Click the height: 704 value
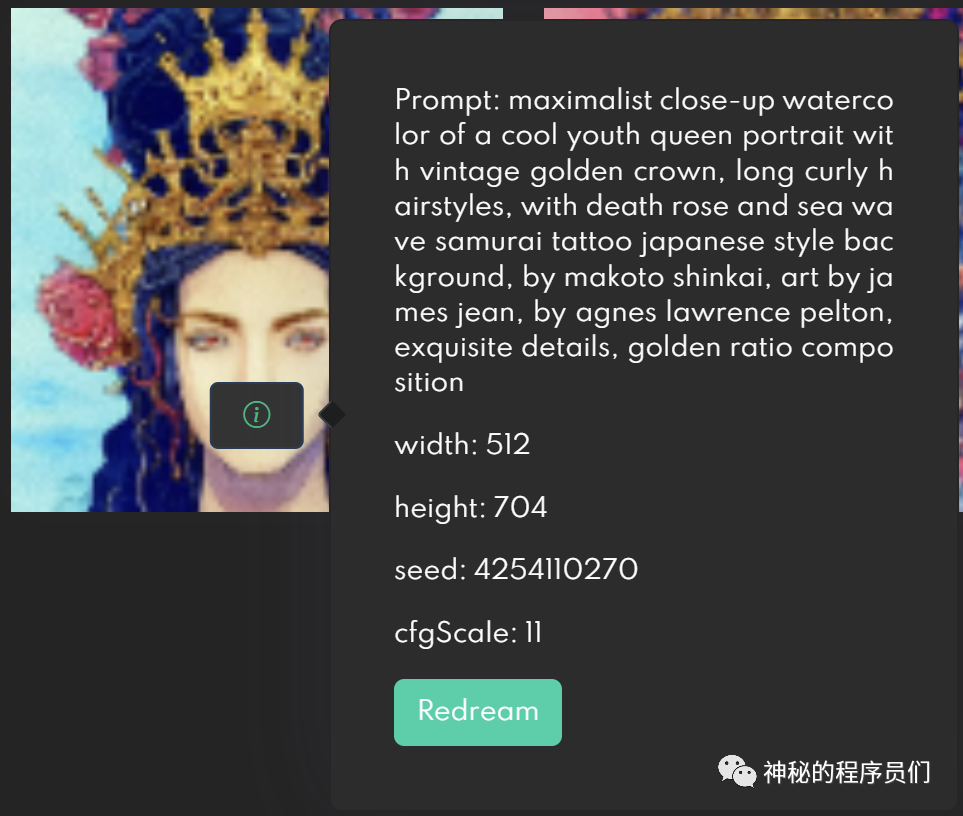 pyautogui.click(x=470, y=507)
